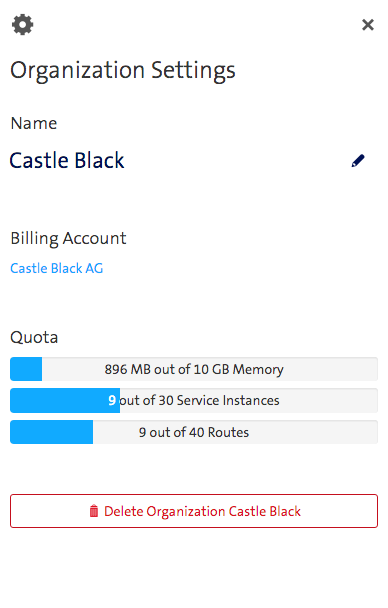Click the Organization Settings heading
Image resolution: width=388 pixels, height=608 pixels.
pyautogui.click(x=123, y=71)
